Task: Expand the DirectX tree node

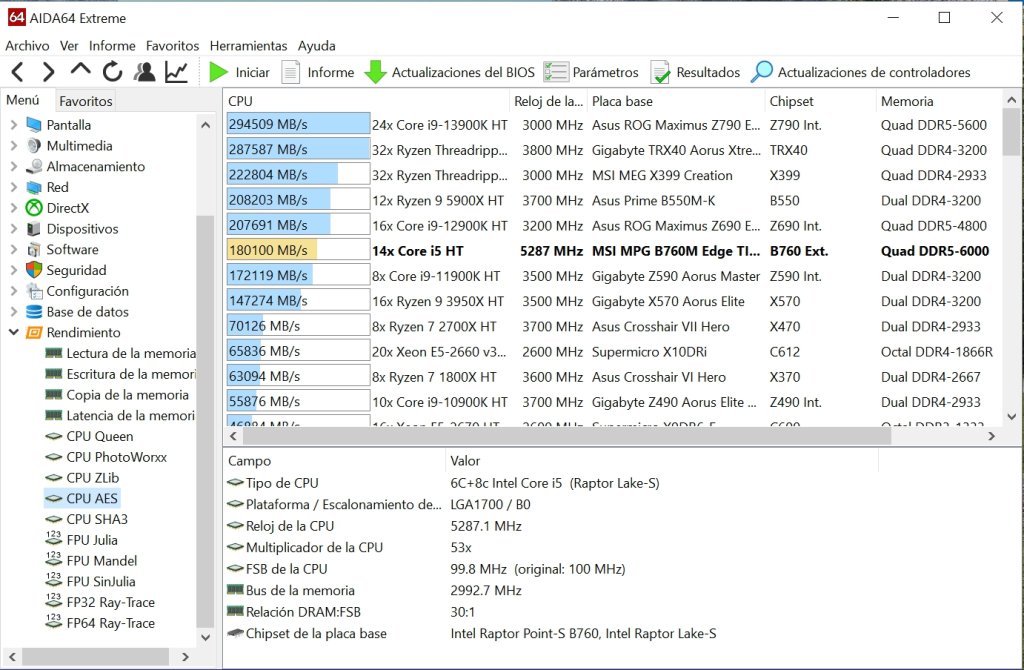Action: (x=14, y=208)
